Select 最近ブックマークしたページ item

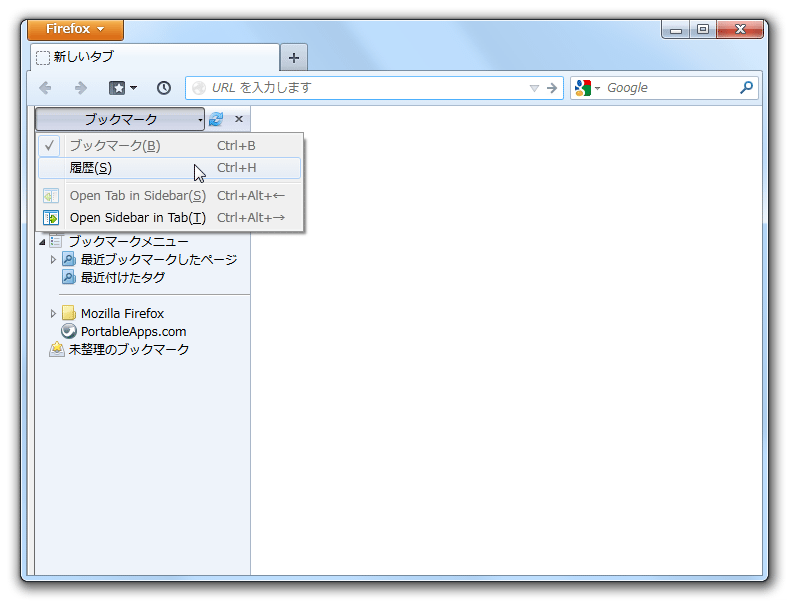159,259
